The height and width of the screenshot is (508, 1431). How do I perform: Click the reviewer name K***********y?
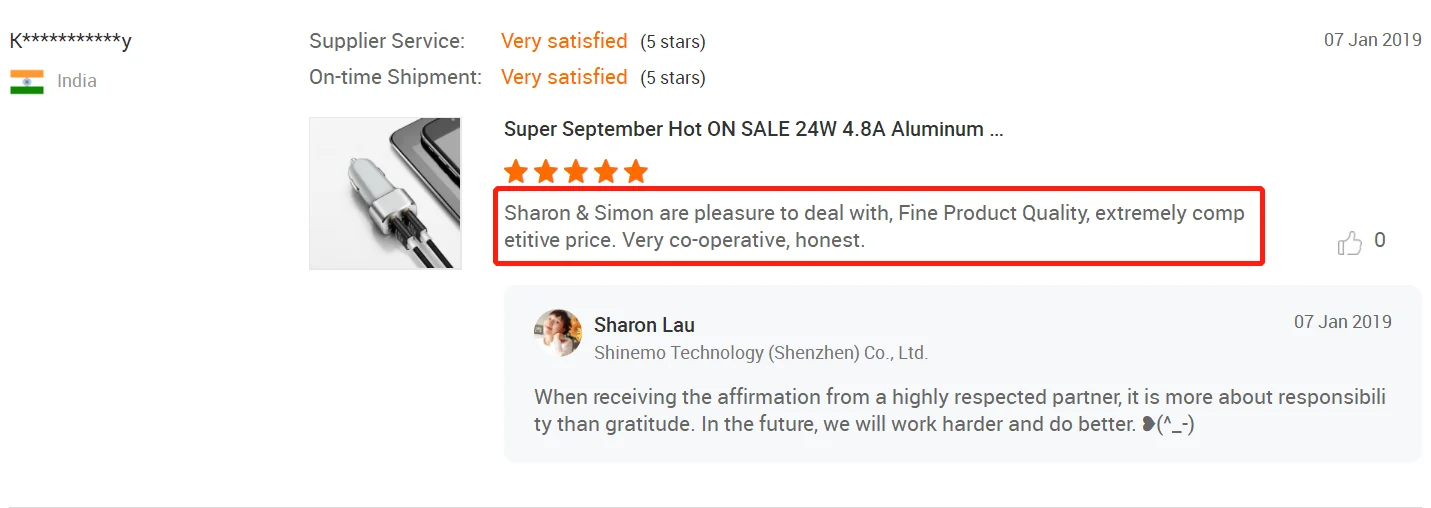click(70, 41)
